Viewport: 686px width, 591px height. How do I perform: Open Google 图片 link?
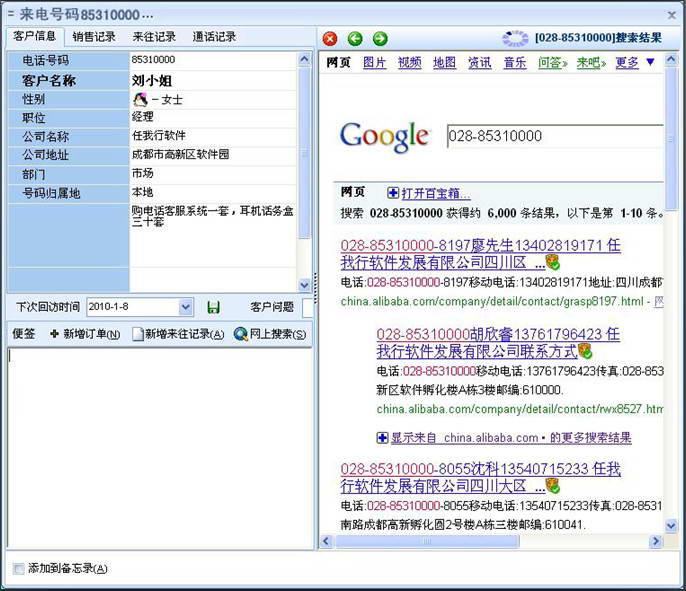tap(374, 63)
